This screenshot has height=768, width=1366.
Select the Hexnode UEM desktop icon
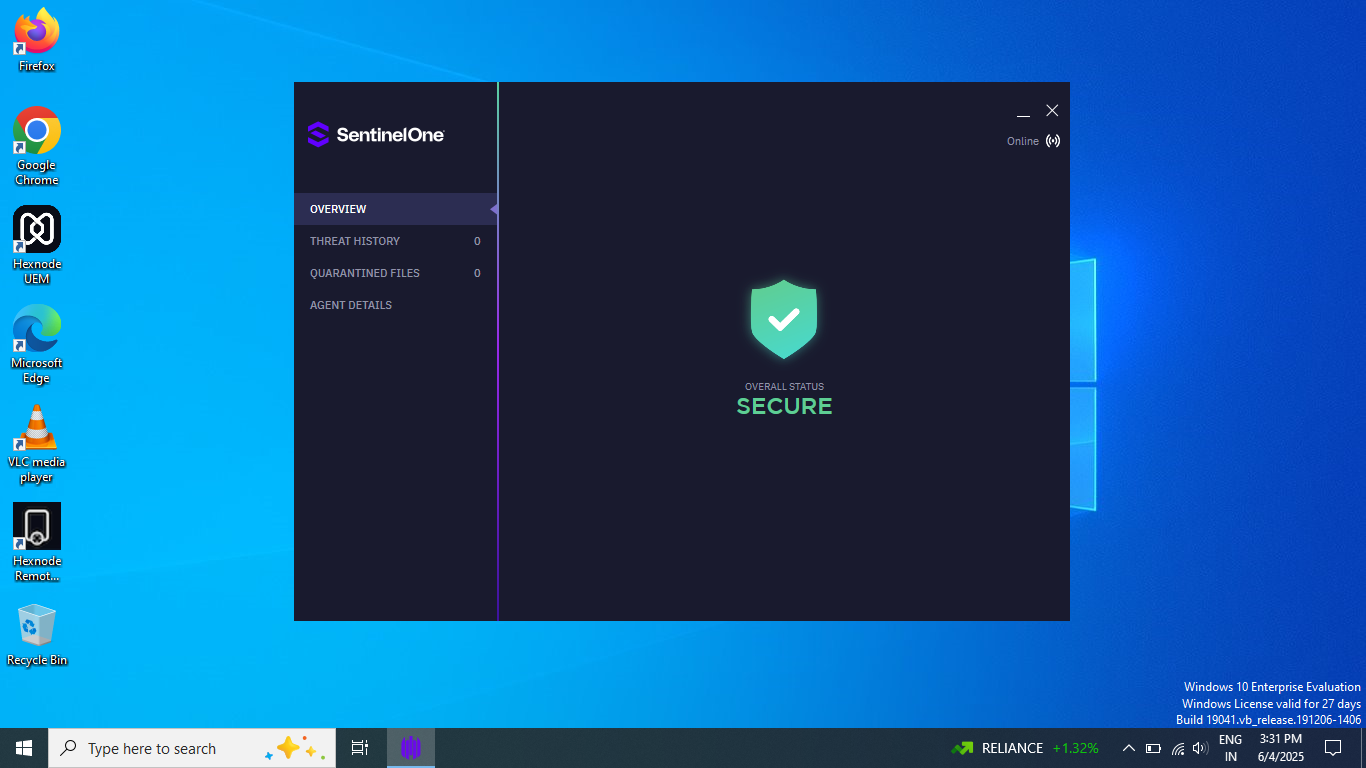pos(37,245)
